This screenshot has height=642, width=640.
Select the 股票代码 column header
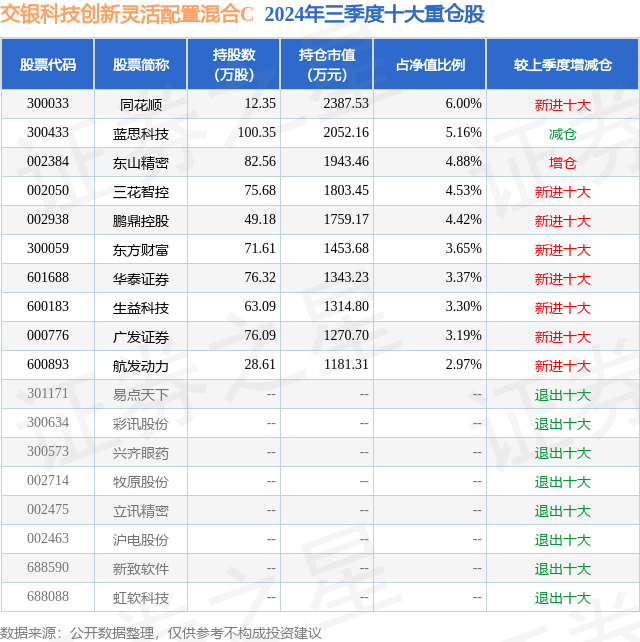(x=48, y=65)
